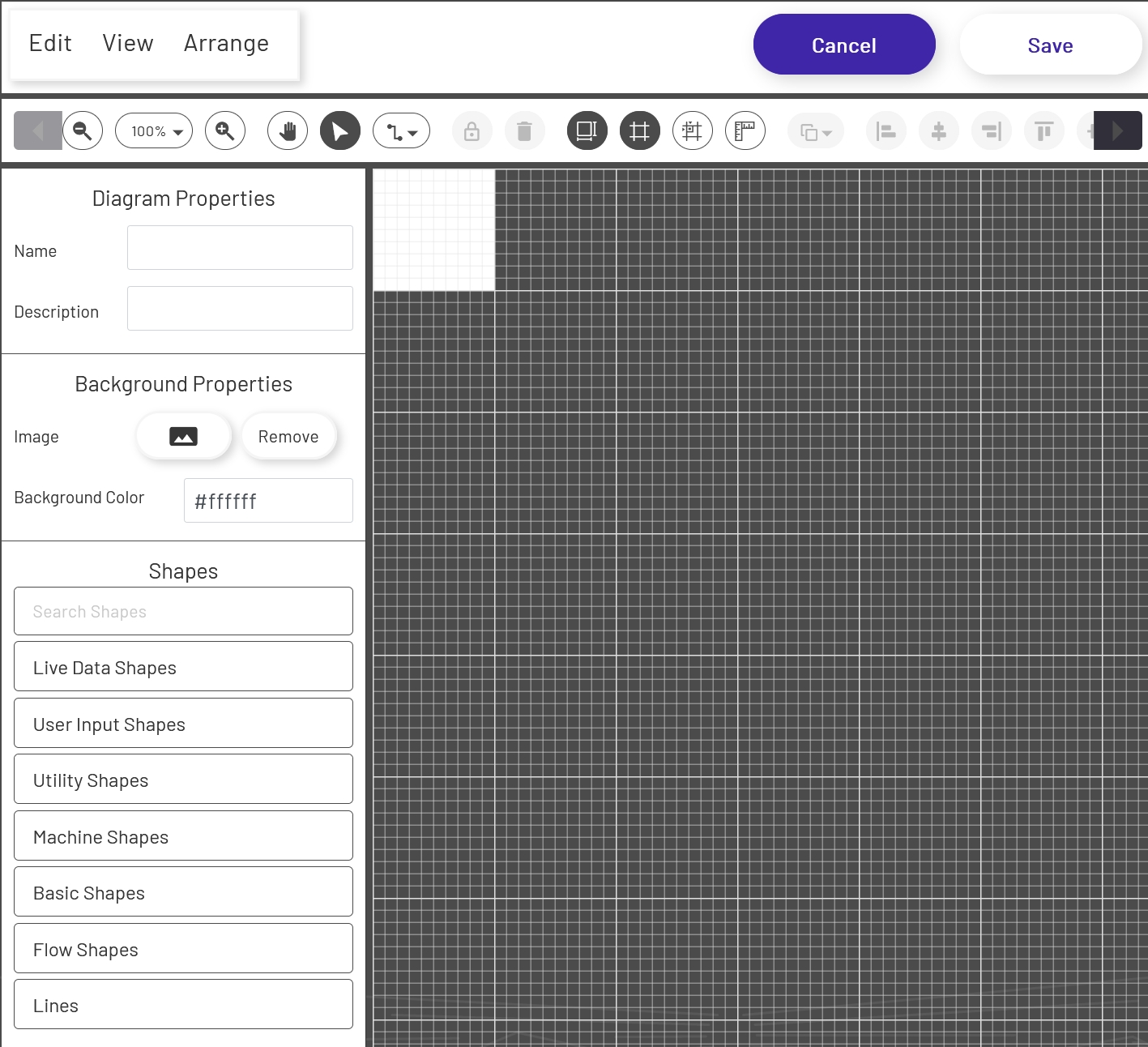Screen dimensions: 1148x1047
Task: Open the Edit menu
Action: (x=50, y=44)
